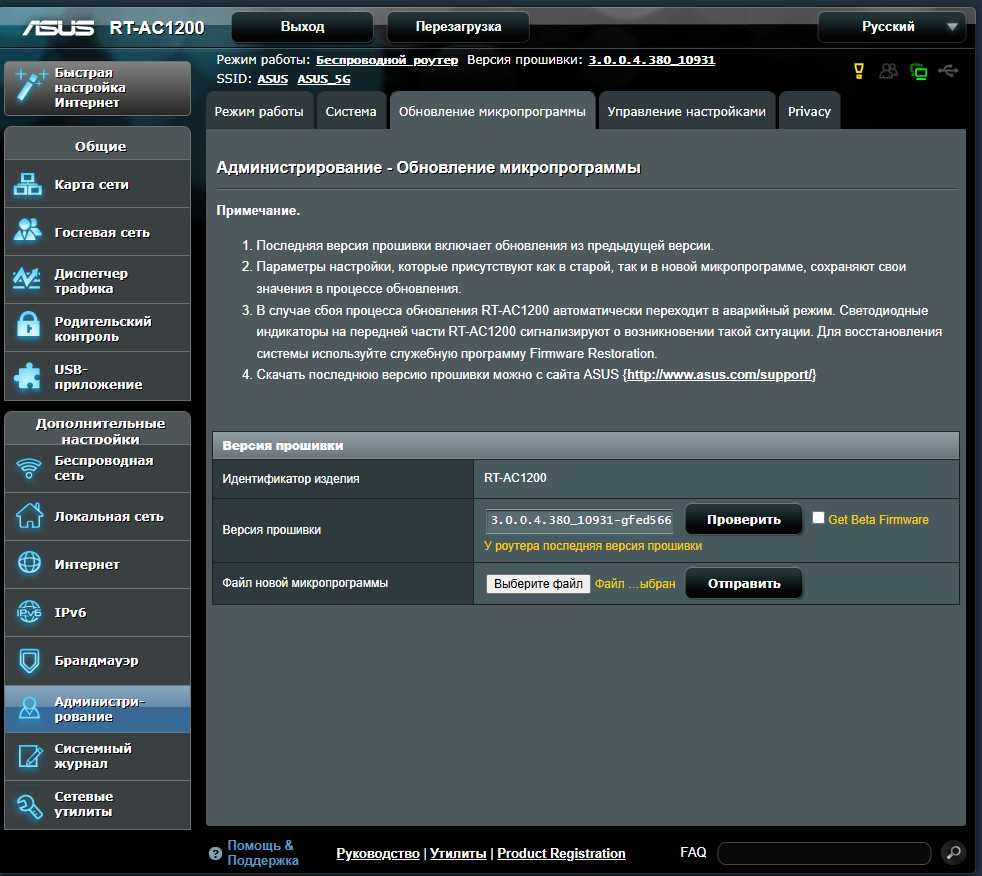Open the Privacy tab
The image size is (982, 876).
(x=809, y=111)
